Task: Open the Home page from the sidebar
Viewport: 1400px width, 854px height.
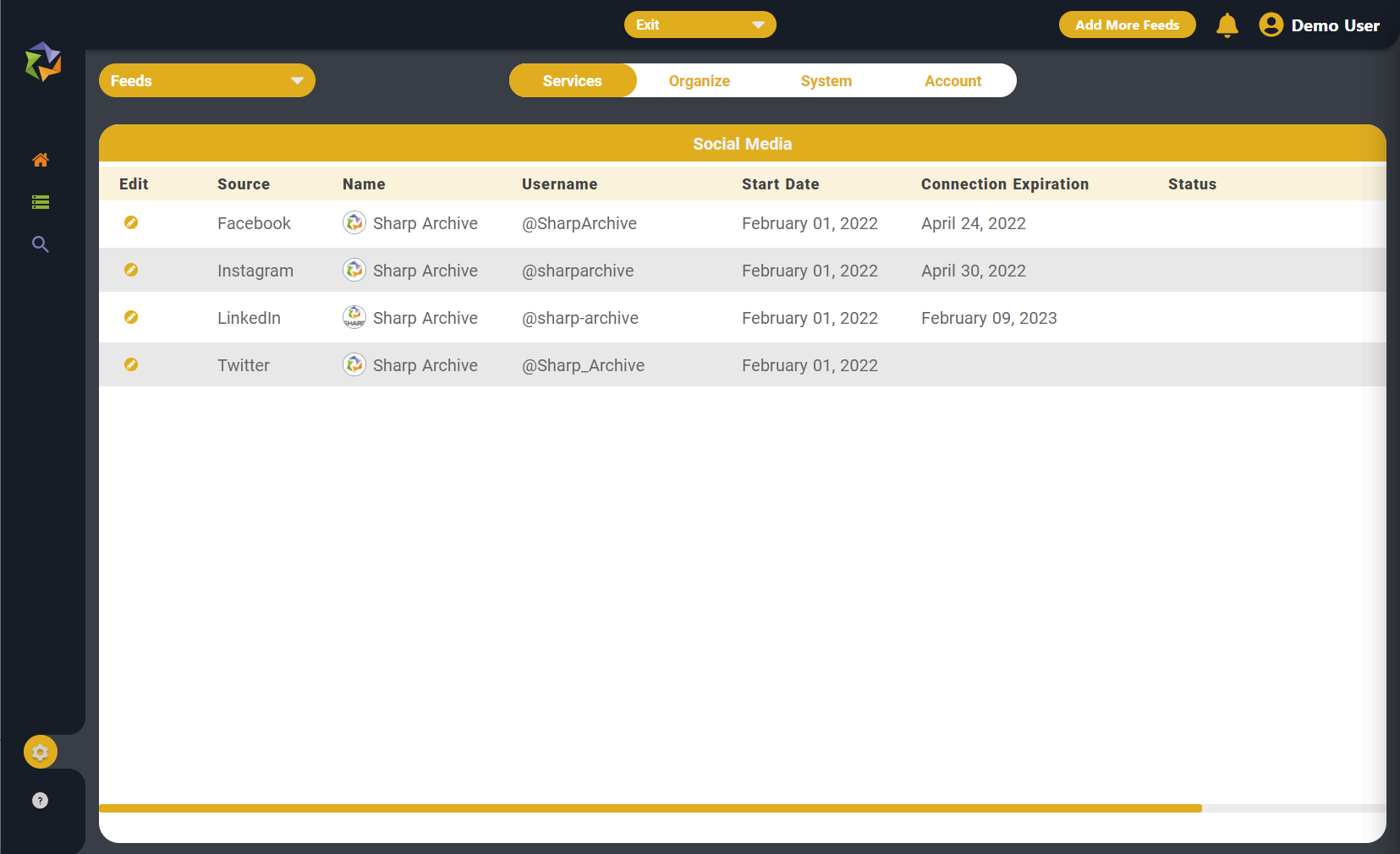Action: click(x=40, y=160)
